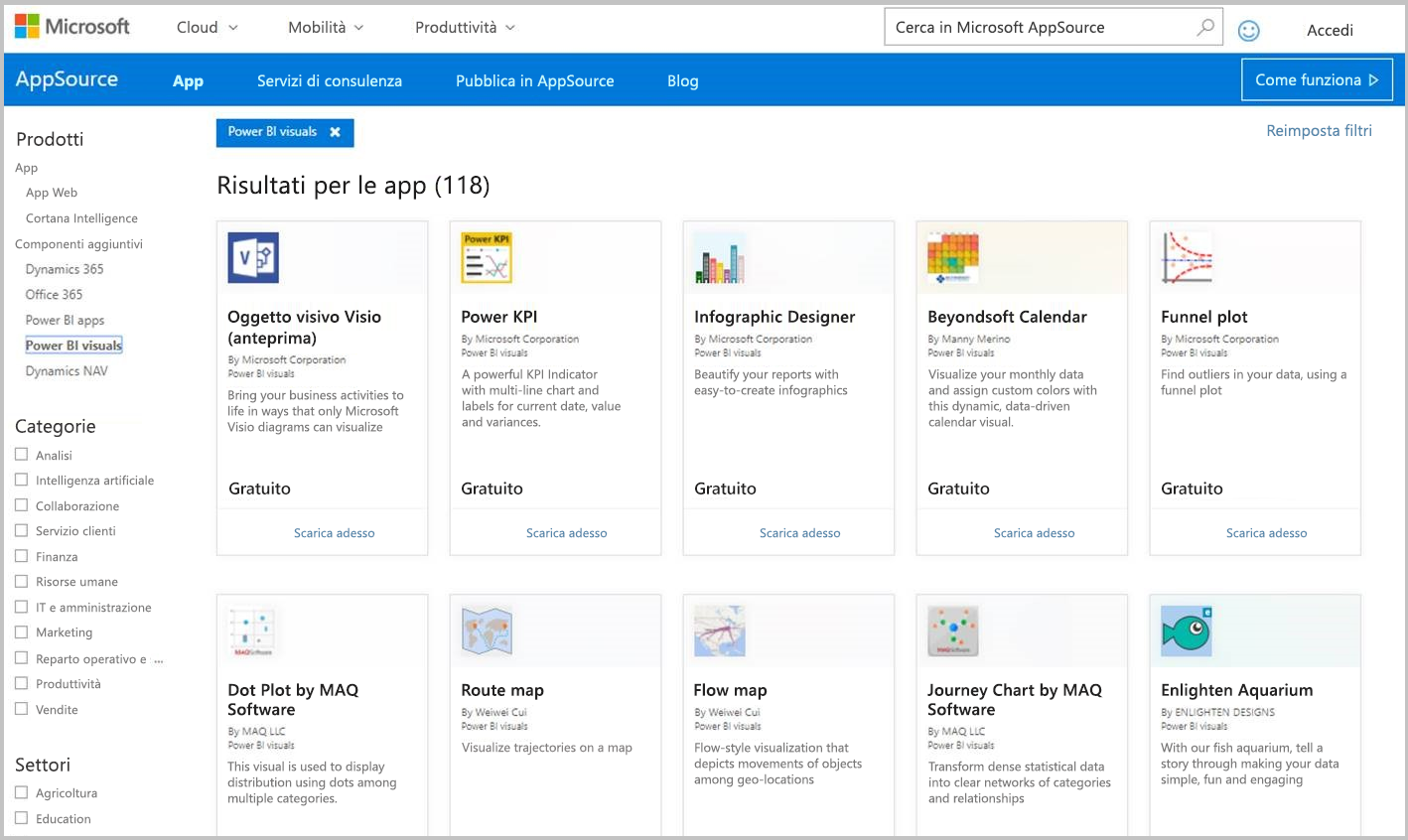Select the Risorse umane checkbox
Viewport: 1408px width, 840px height.
(22, 581)
